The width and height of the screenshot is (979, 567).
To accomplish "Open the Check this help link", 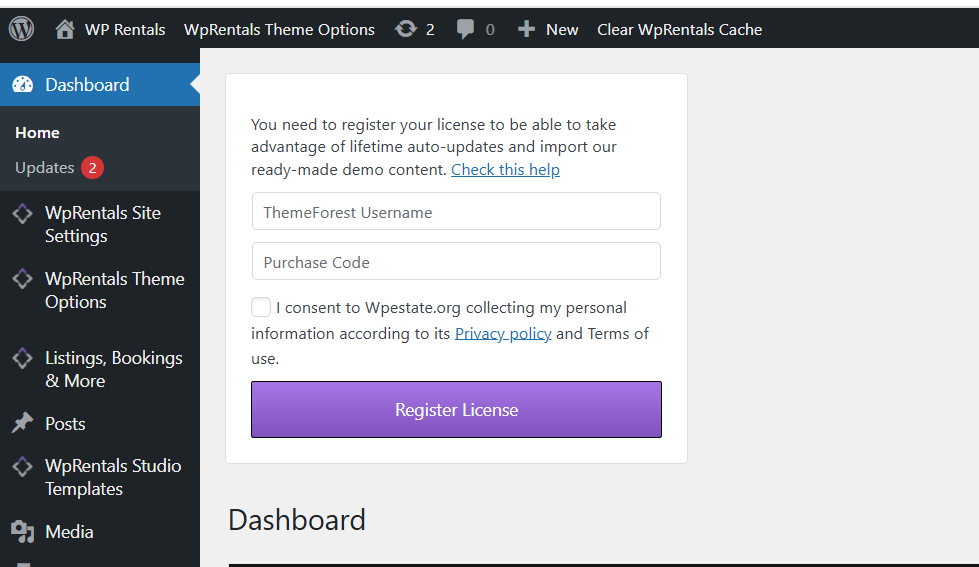I will click(505, 170).
